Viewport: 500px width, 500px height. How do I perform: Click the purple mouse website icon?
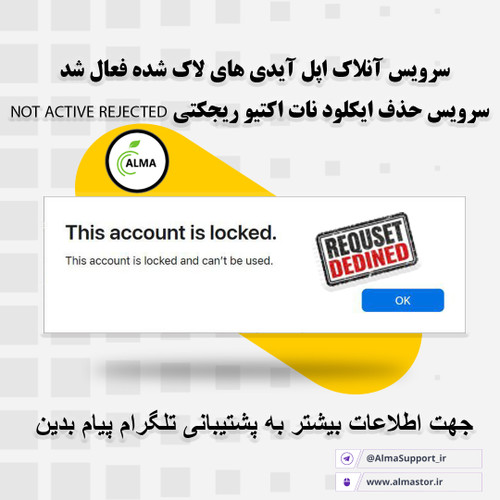coord(347,482)
